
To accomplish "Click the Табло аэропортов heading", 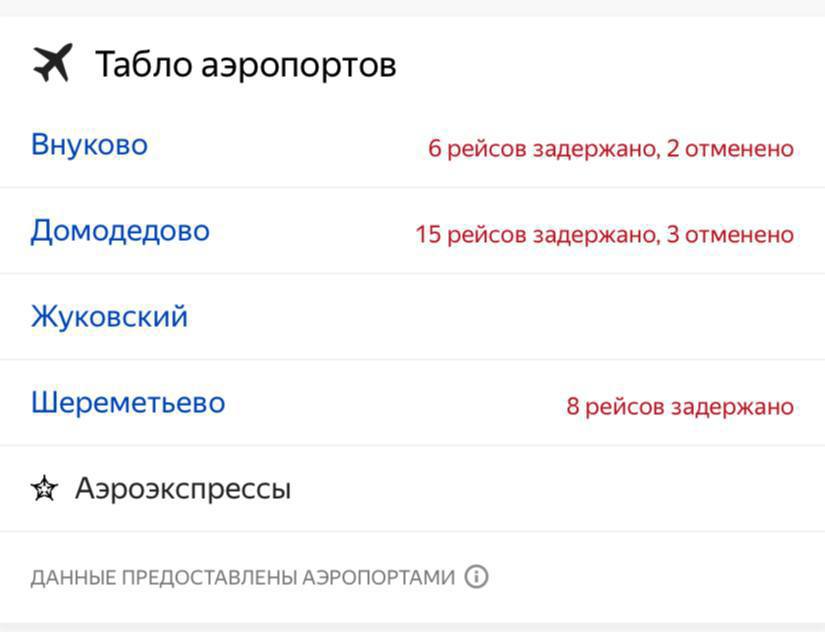I will point(245,65).
